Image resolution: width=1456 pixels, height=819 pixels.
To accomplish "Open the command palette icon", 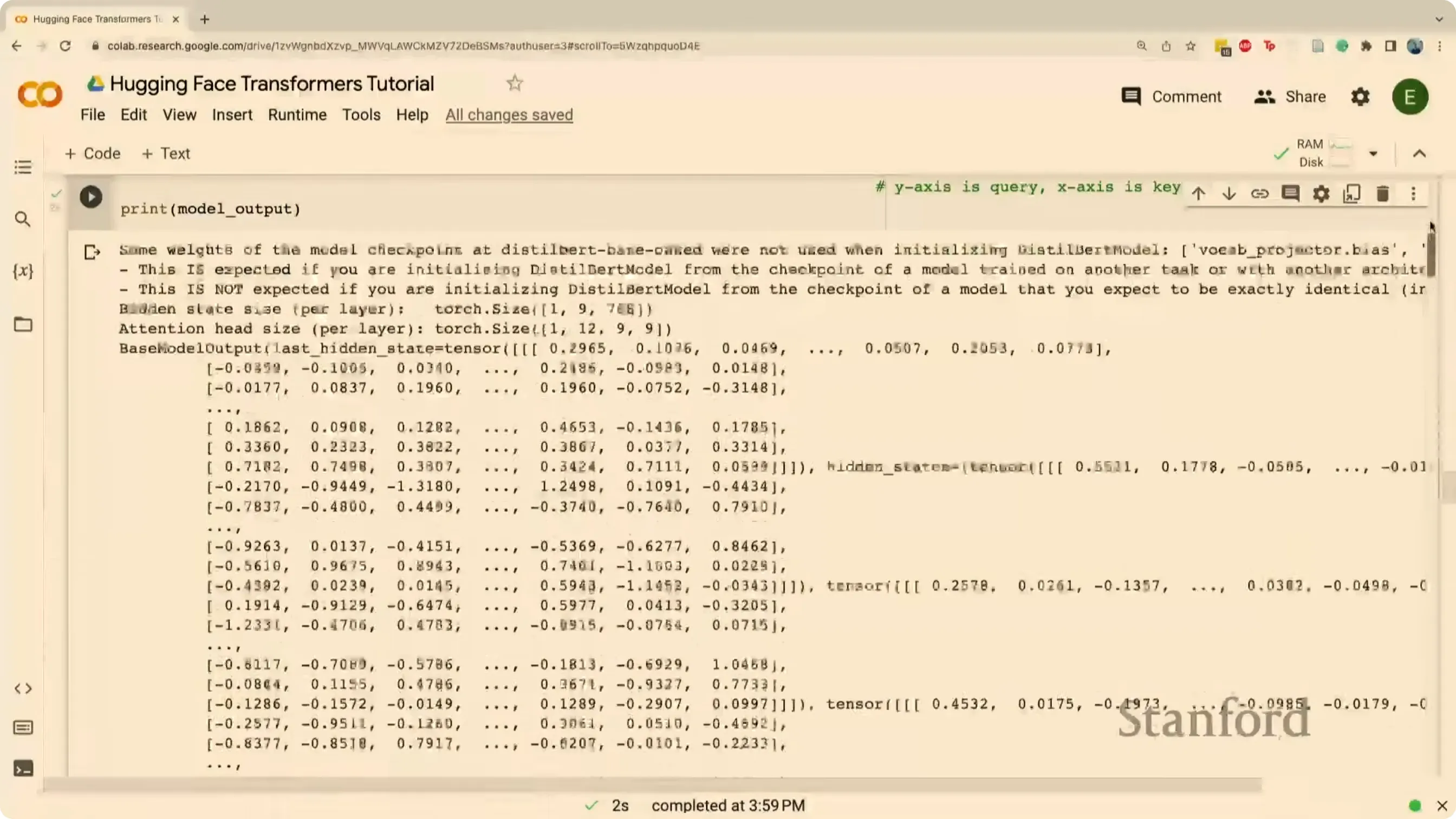I will pos(23,727).
